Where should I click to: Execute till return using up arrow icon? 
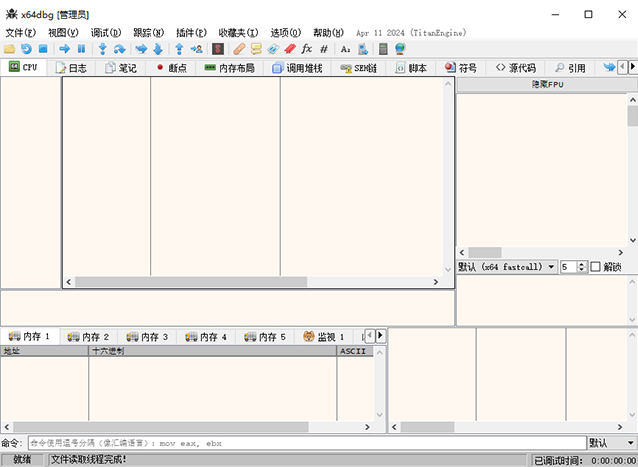tap(179, 49)
